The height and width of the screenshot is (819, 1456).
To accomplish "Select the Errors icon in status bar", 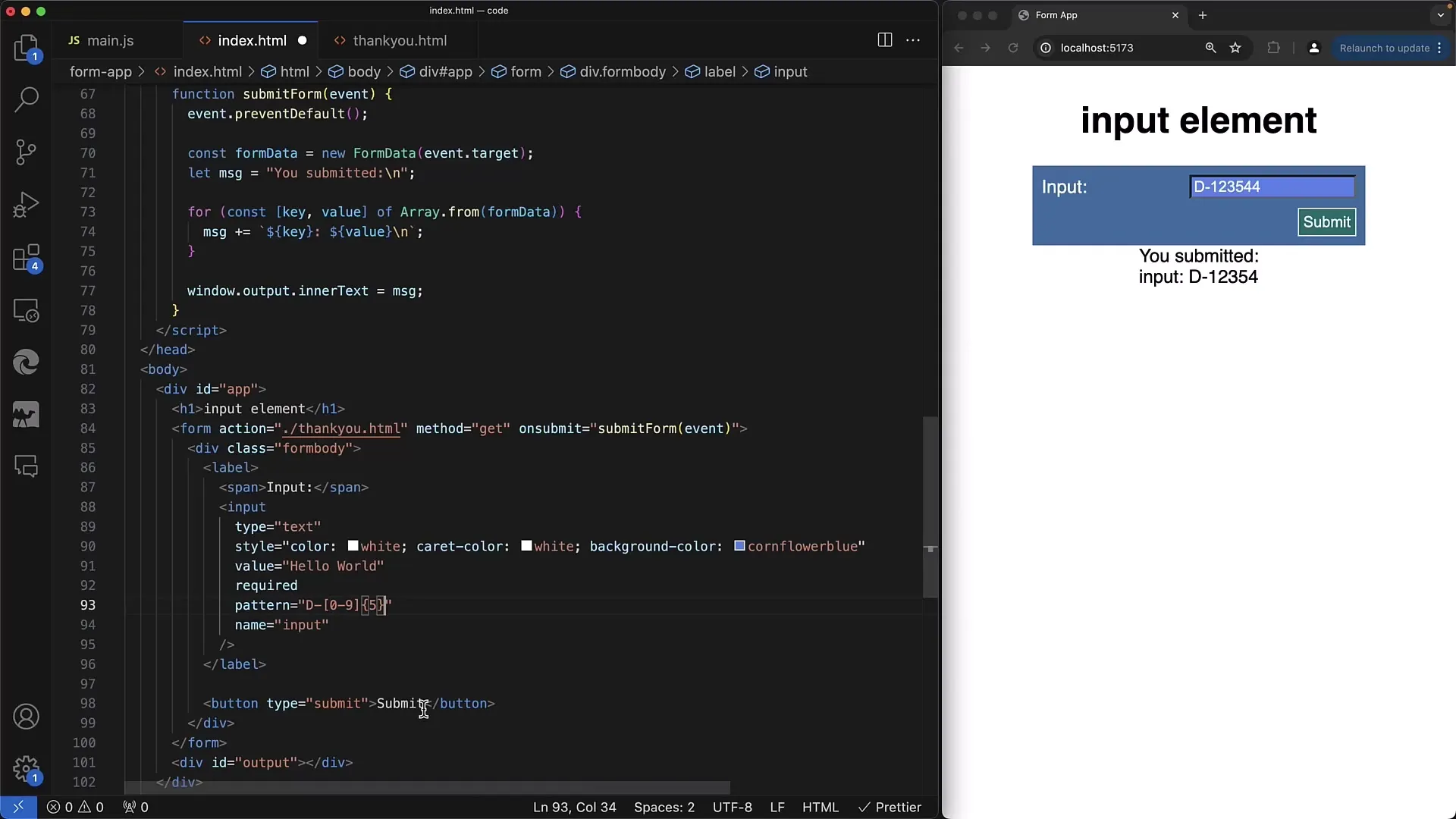I will pos(55,807).
